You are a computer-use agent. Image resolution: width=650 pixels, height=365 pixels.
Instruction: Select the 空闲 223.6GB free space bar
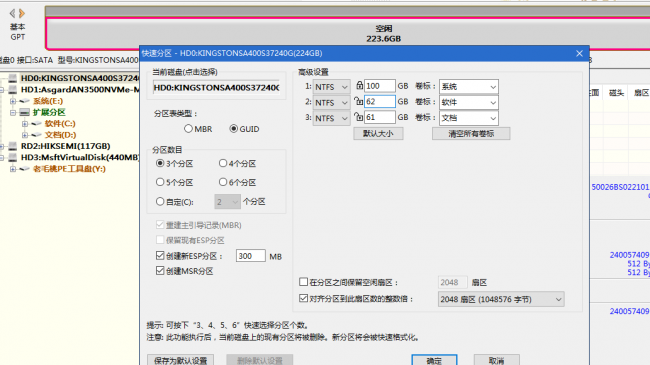click(x=347, y=34)
